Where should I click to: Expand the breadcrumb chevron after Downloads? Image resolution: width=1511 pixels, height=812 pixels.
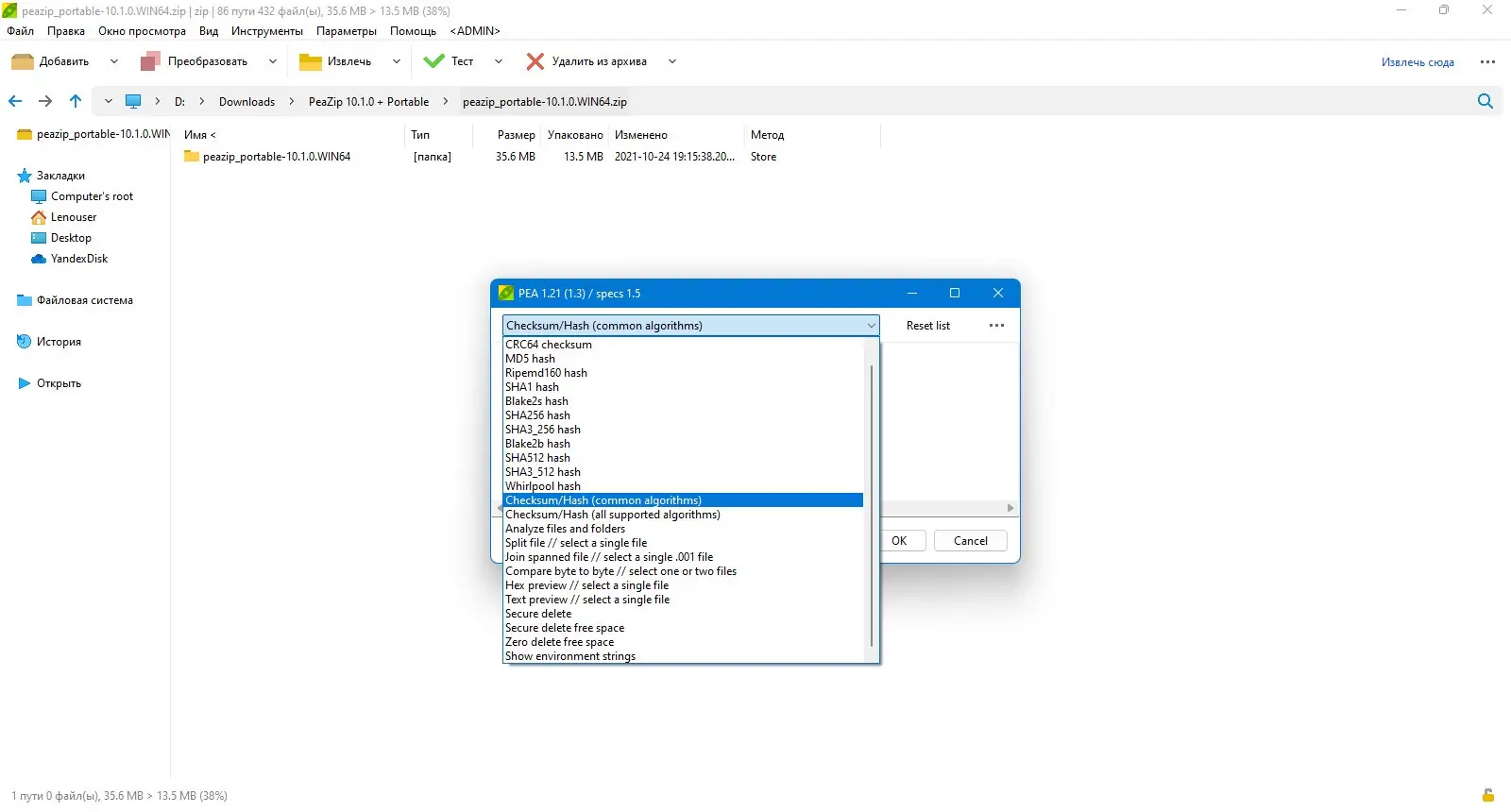(x=292, y=101)
